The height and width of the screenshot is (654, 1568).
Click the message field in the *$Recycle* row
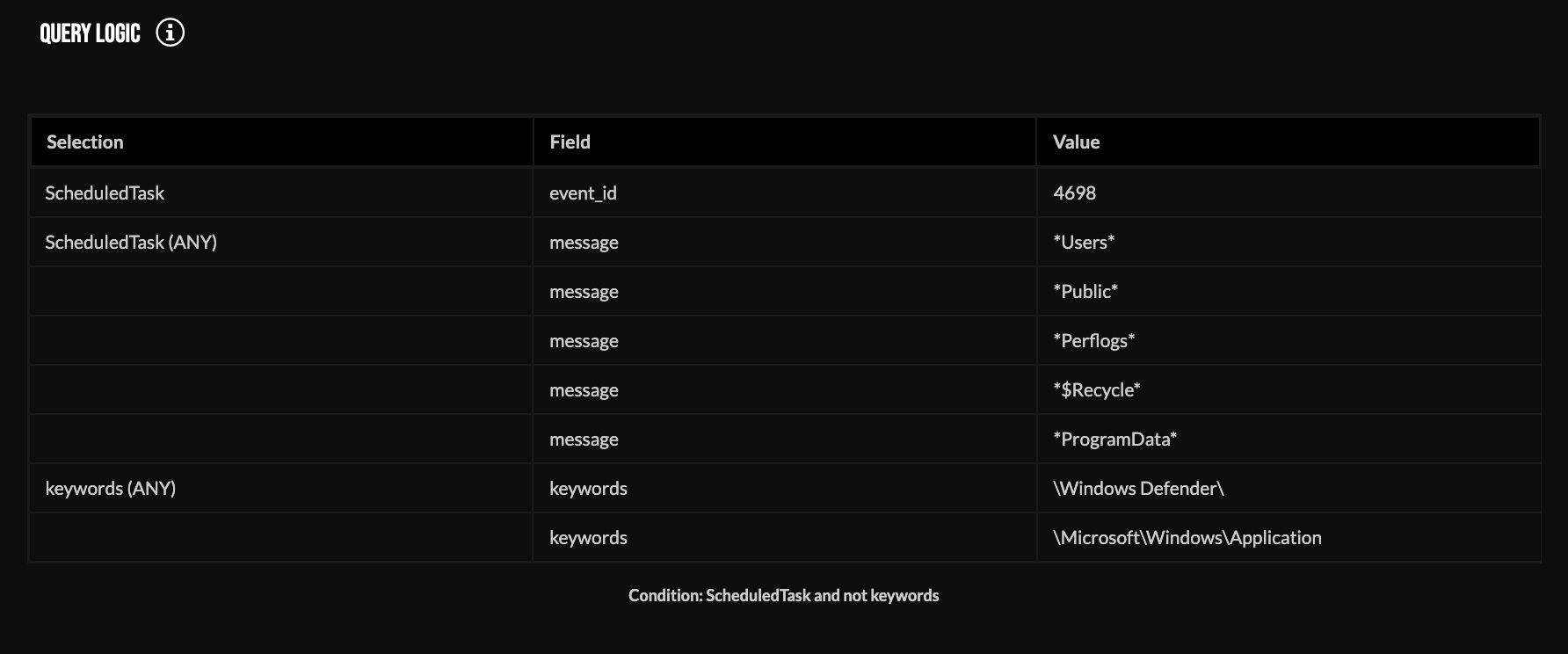584,390
